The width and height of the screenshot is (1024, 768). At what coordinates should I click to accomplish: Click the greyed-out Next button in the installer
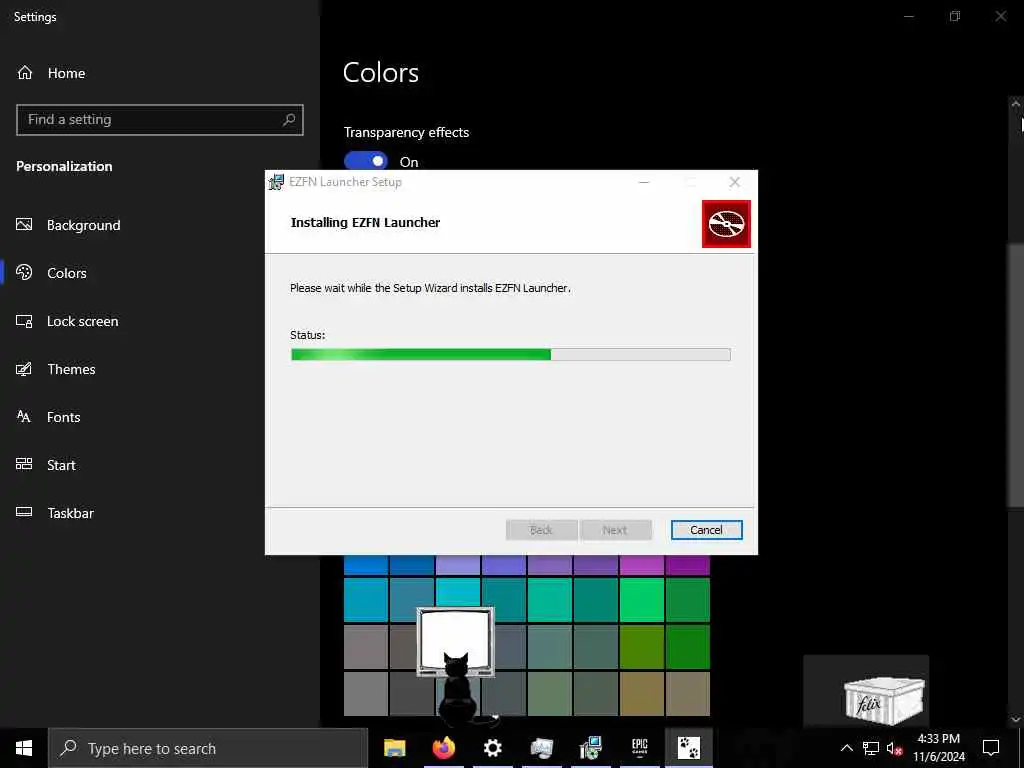pyautogui.click(x=615, y=530)
